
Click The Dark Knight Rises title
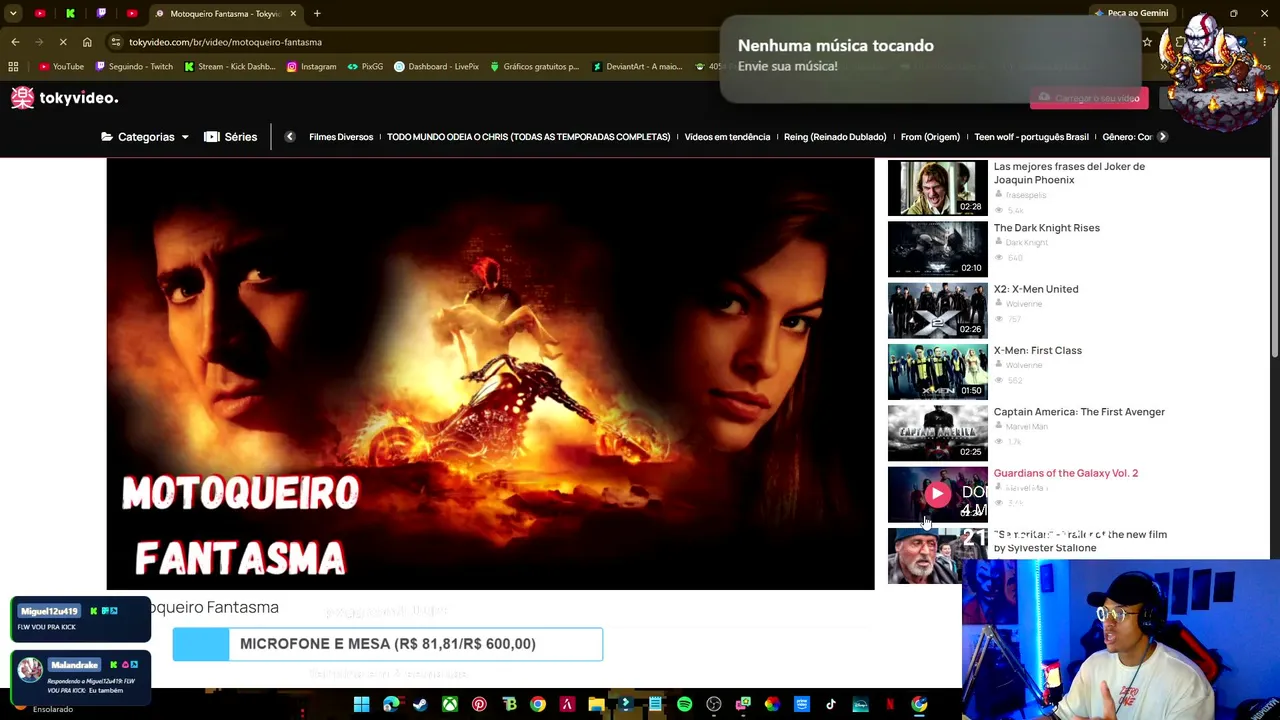point(1046,228)
